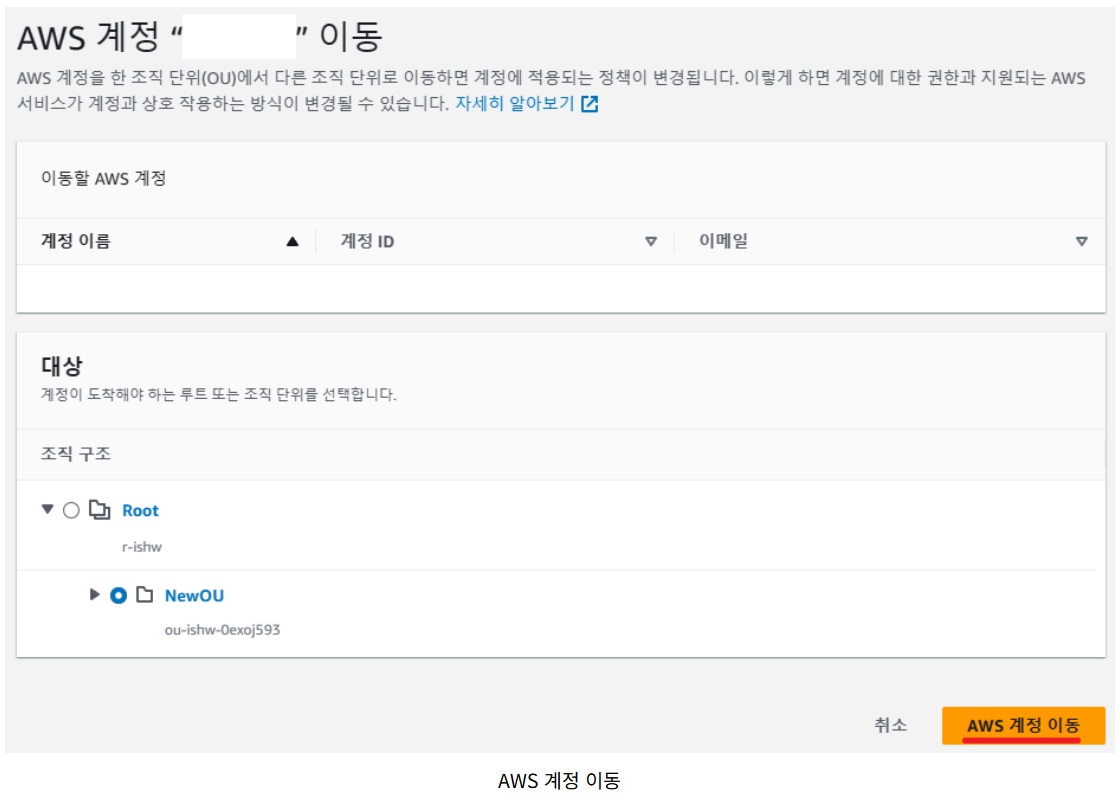This screenshot has height=806, width=1120.
Task: Click the 이메일 column header
Action: 723,241
